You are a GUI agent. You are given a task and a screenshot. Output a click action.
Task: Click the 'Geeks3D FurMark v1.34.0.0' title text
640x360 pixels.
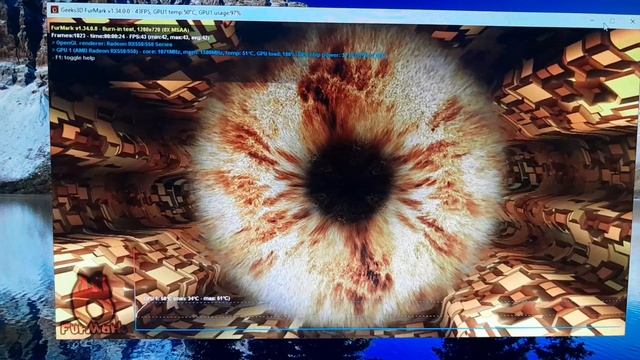coord(95,10)
